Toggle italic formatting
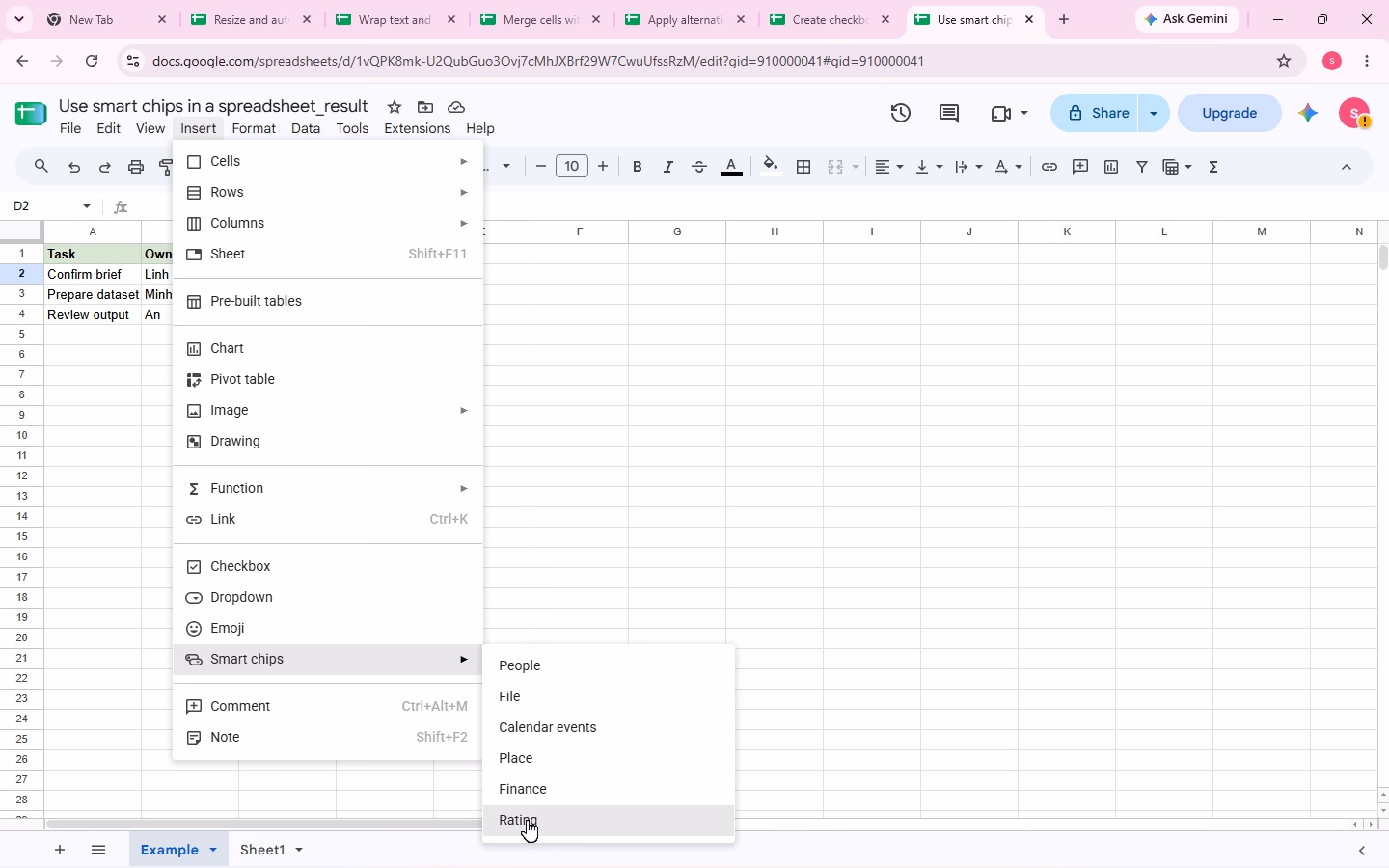Image resolution: width=1389 pixels, height=868 pixels. point(667,167)
